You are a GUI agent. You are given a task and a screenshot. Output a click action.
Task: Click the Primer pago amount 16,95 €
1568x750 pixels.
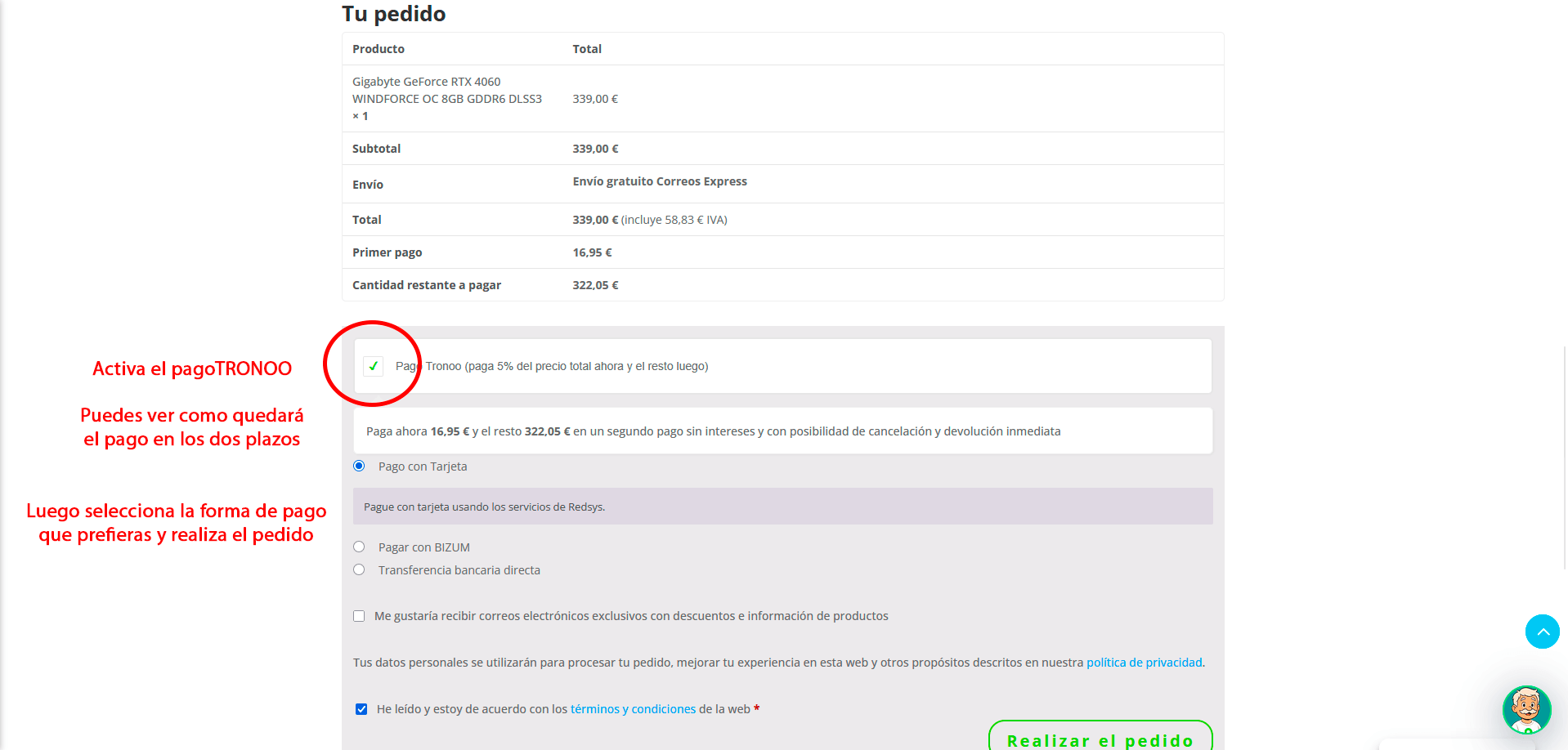point(592,252)
